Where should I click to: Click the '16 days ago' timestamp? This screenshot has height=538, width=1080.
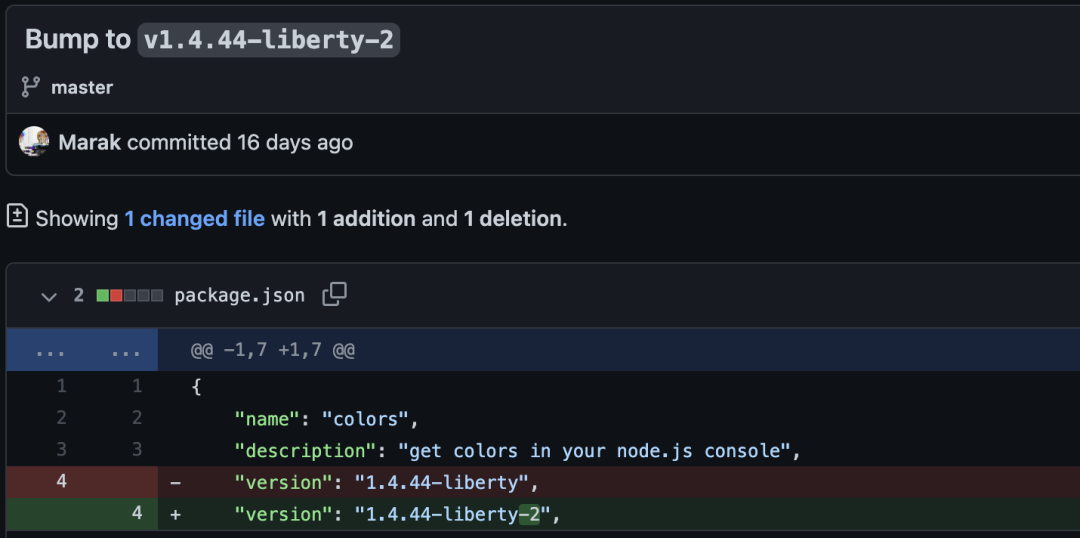pos(295,143)
